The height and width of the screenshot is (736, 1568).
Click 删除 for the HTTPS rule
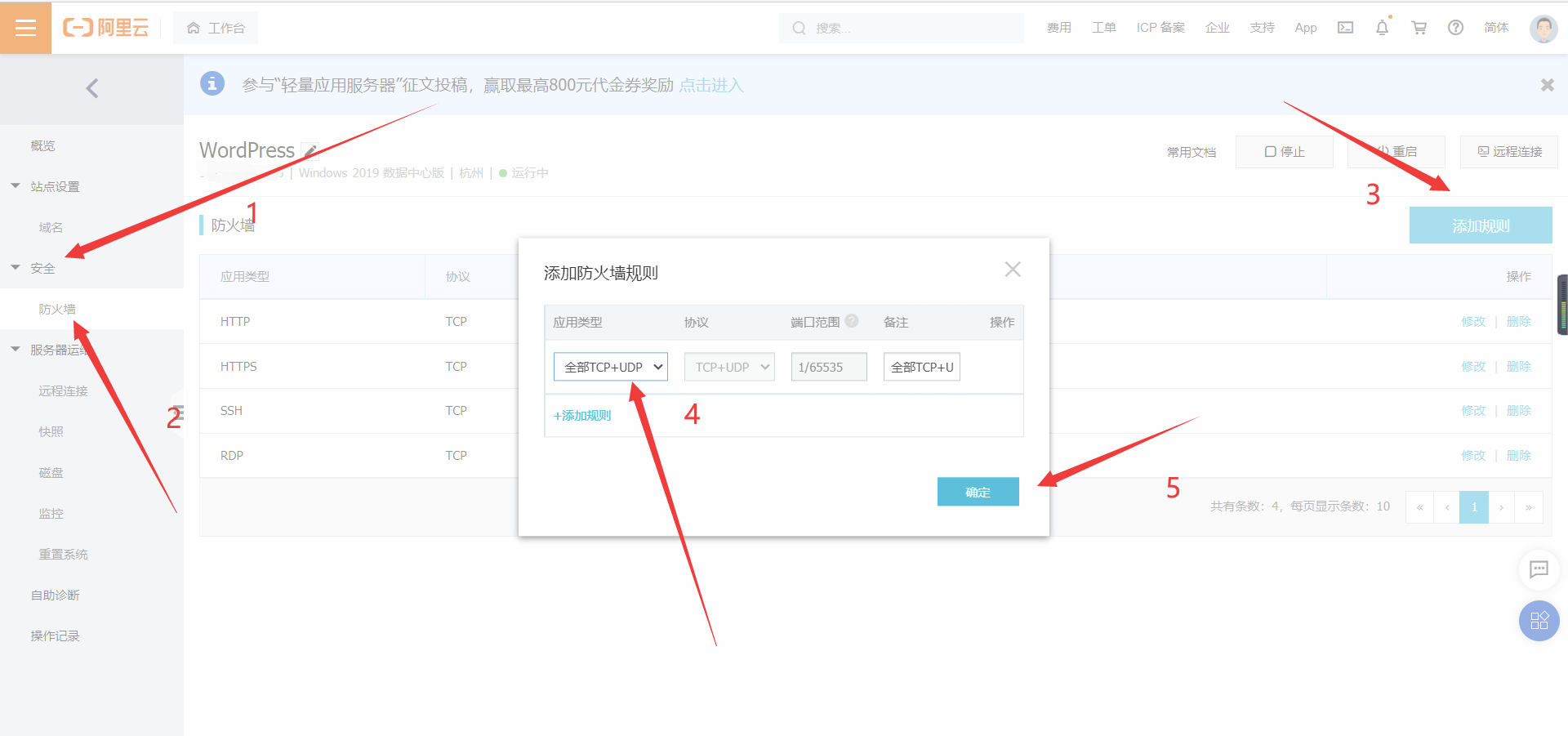click(x=1518, y=367)
